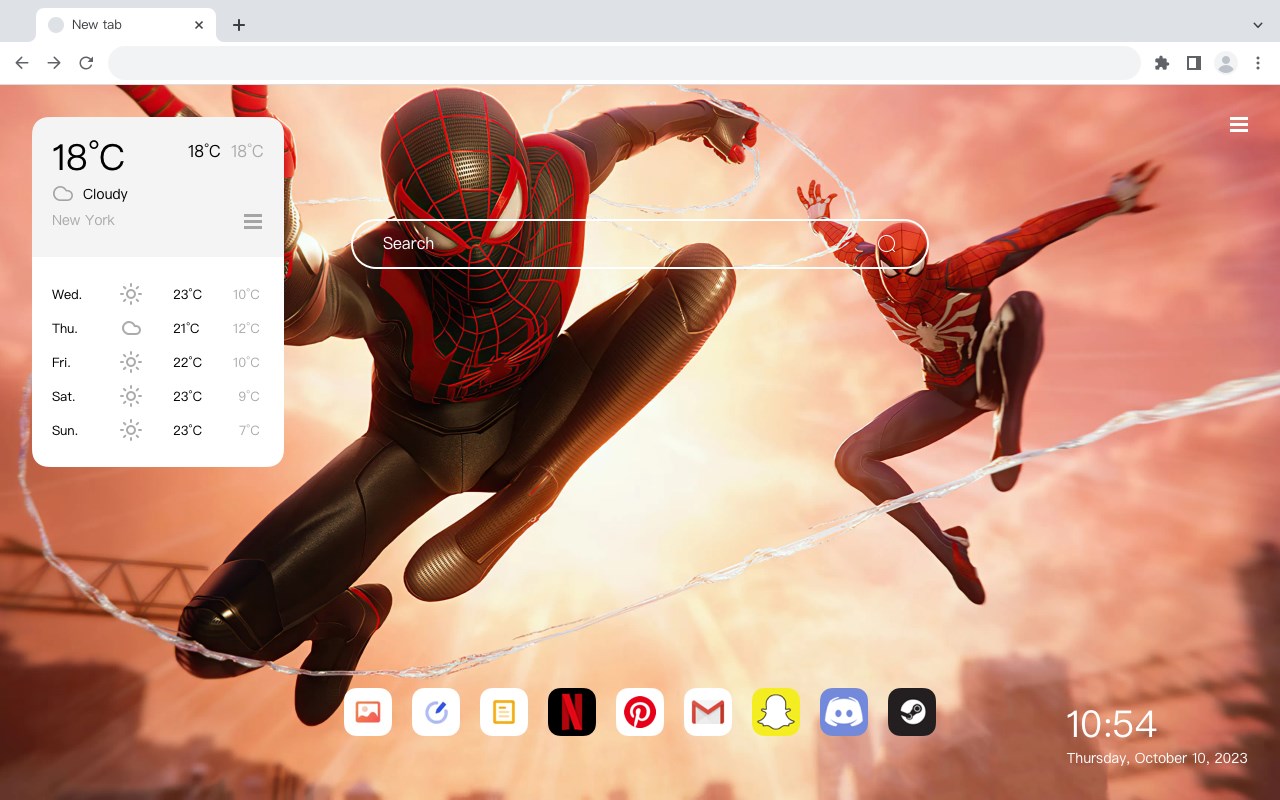
Task: Open the blue checkmark to-do shortcut
Action: pyautogui.click(x=436, y=712)
